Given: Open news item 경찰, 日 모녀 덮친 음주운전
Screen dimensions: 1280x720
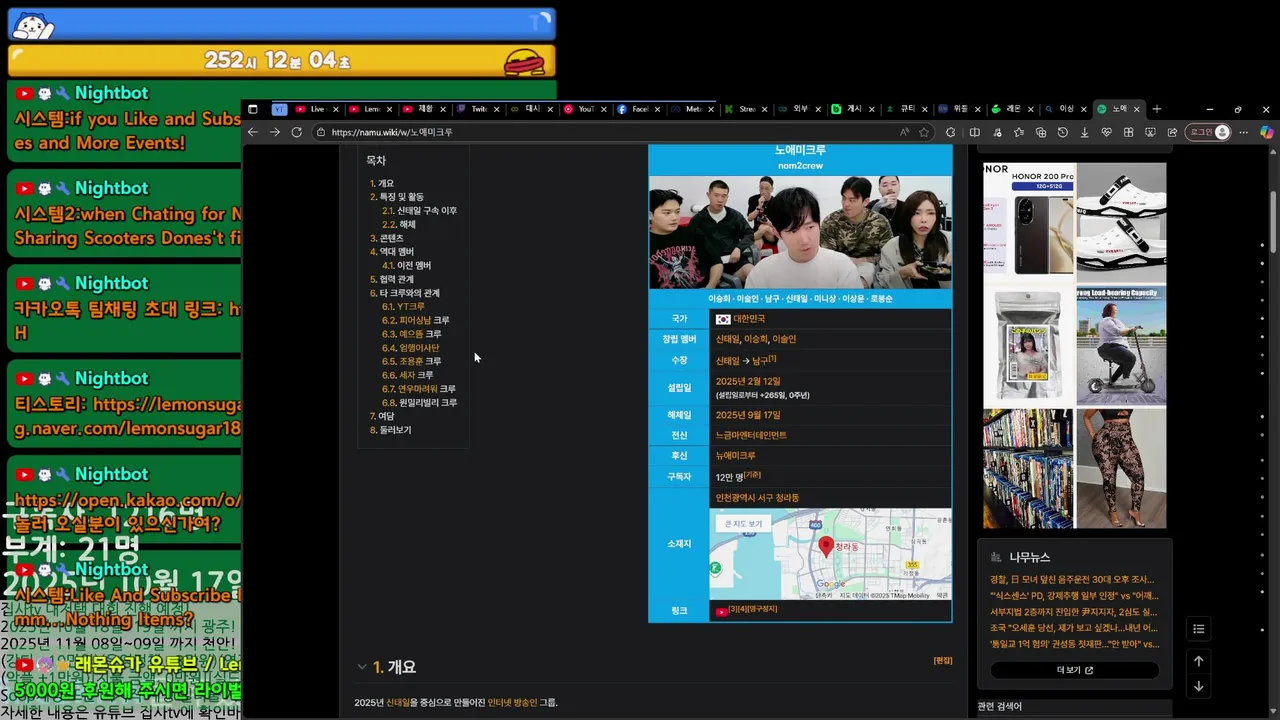Looking at the screenshot, I should point(1072,579).
